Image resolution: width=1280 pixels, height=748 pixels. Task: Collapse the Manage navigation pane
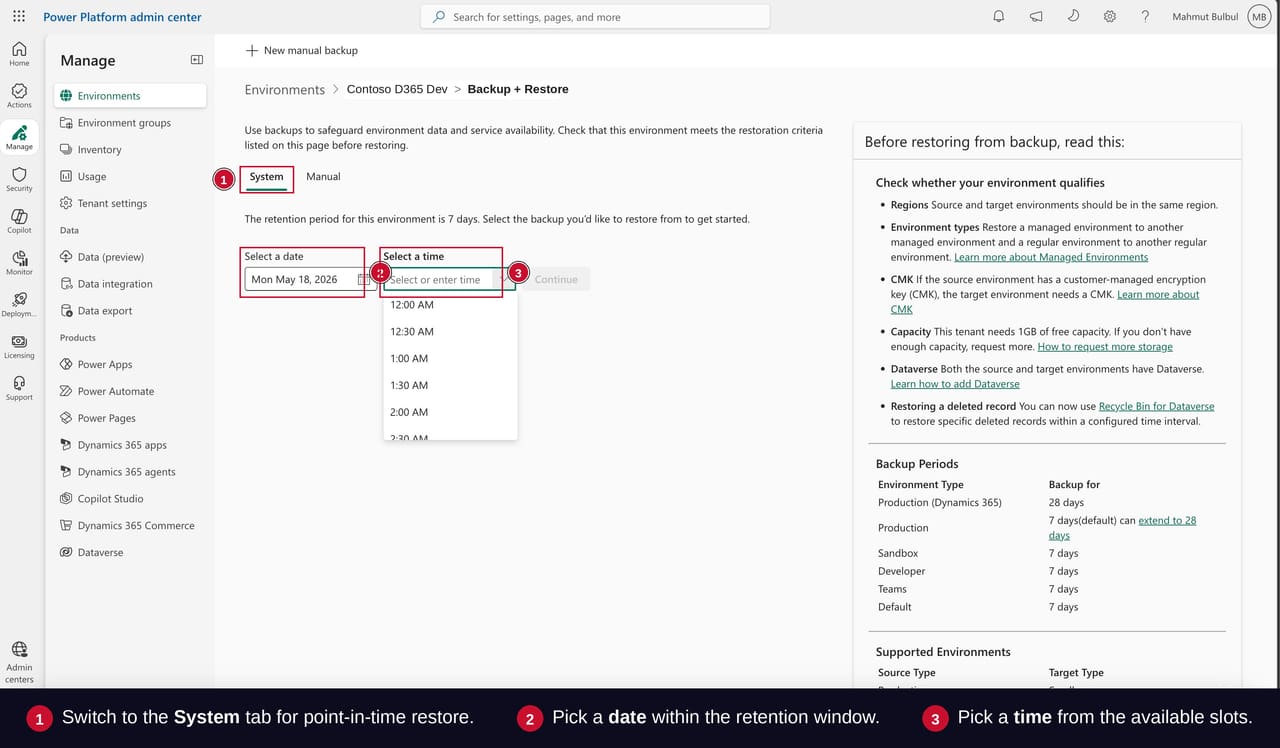point(197,60)
